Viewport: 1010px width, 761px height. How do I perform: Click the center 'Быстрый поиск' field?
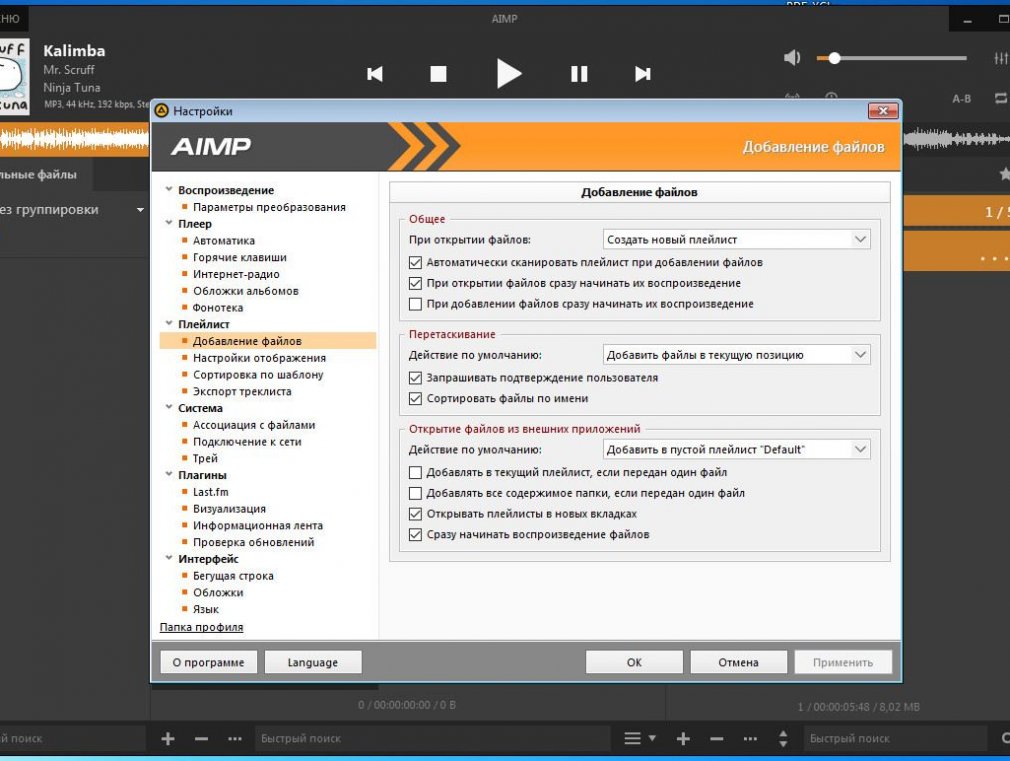[432, 738]
